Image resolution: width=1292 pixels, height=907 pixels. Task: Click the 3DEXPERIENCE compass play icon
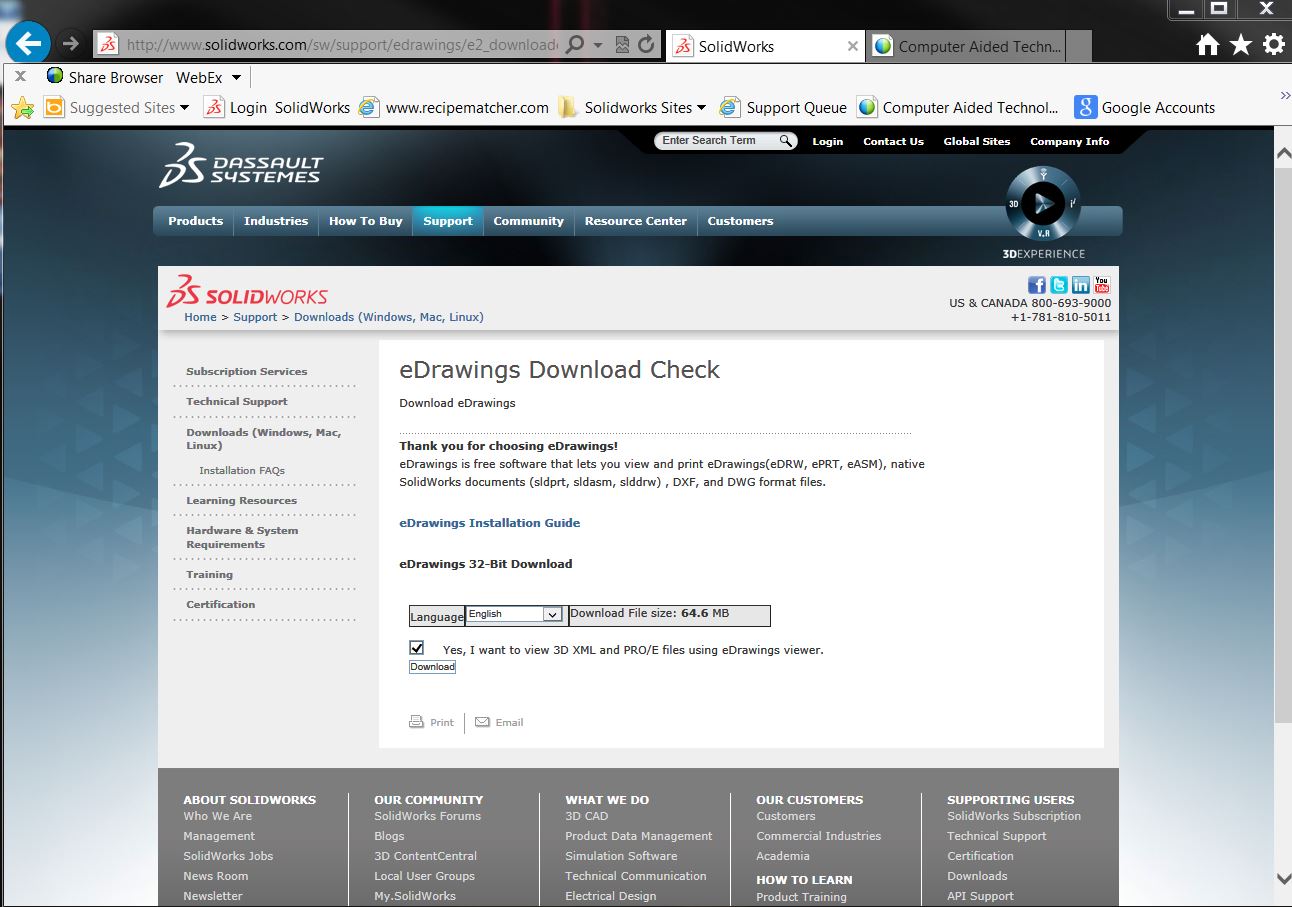(x=1043, y=204)
